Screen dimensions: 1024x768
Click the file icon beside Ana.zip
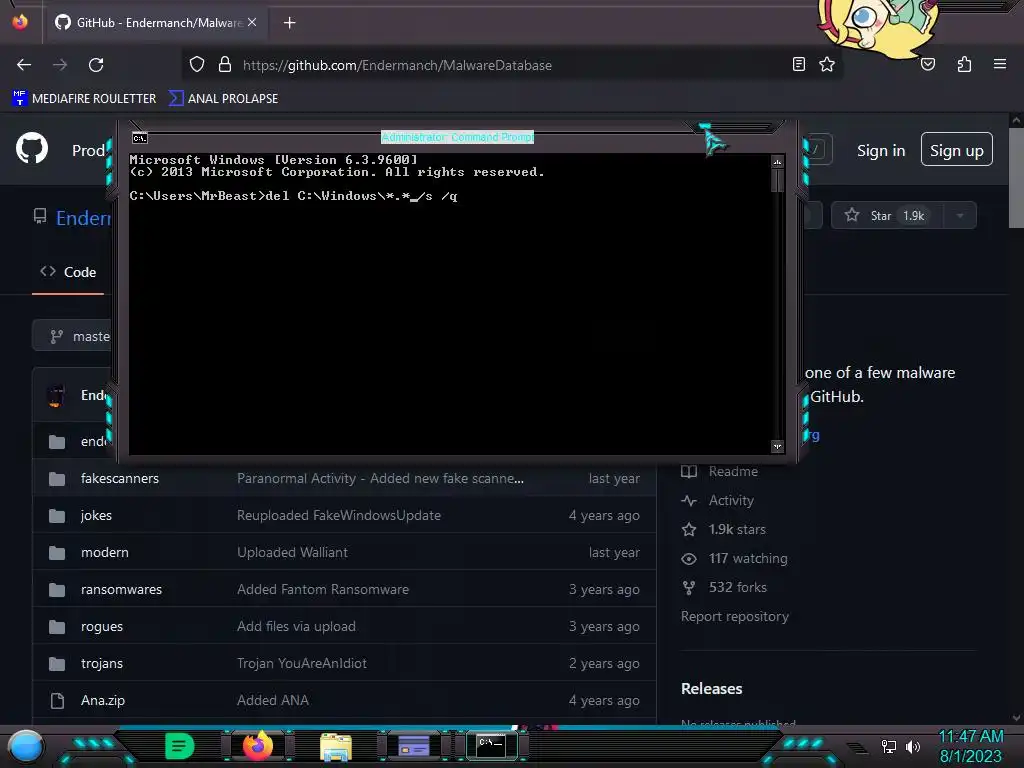(57, 701)
